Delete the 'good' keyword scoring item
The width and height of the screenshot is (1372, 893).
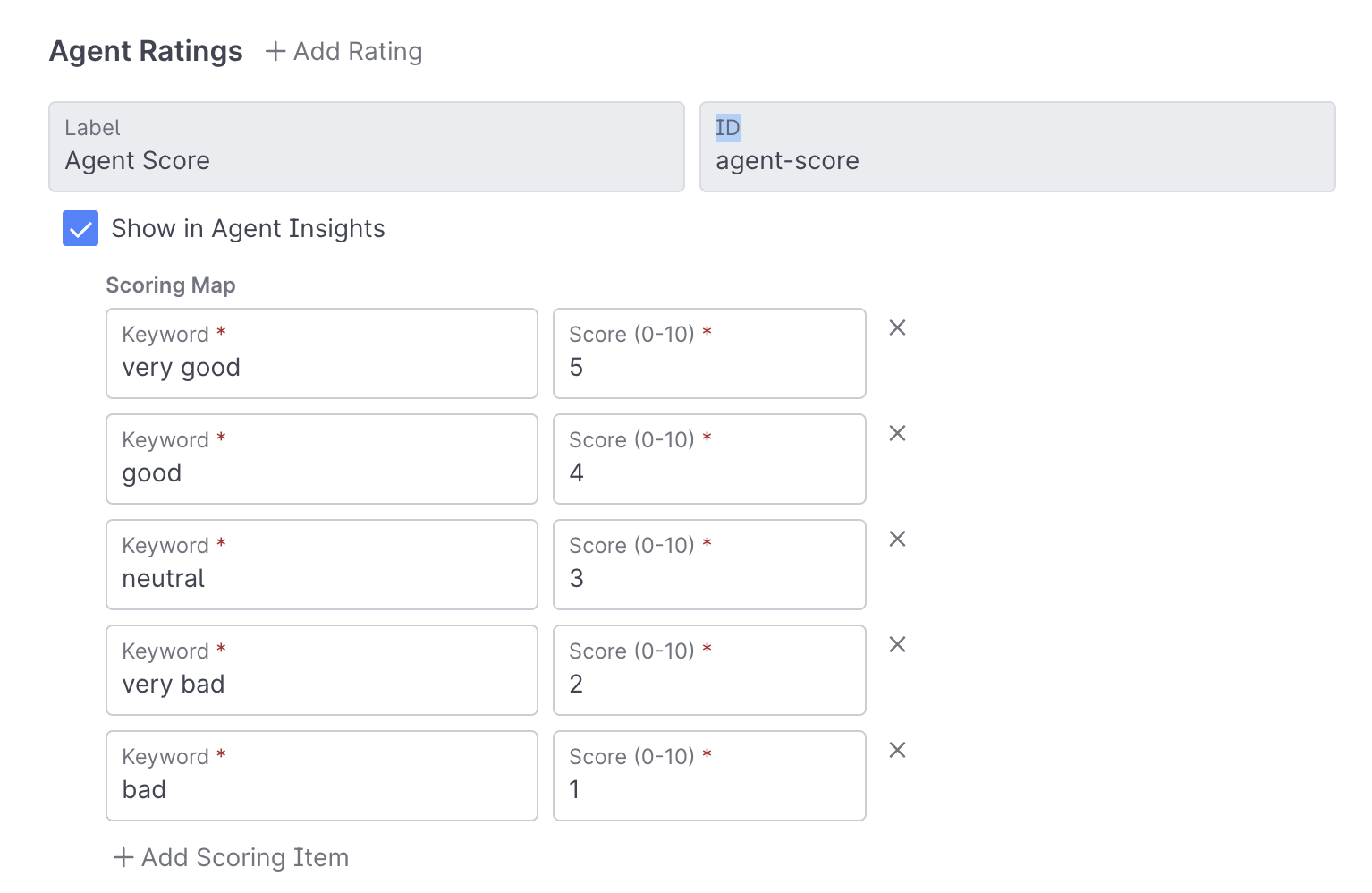(x=897, y=434)
